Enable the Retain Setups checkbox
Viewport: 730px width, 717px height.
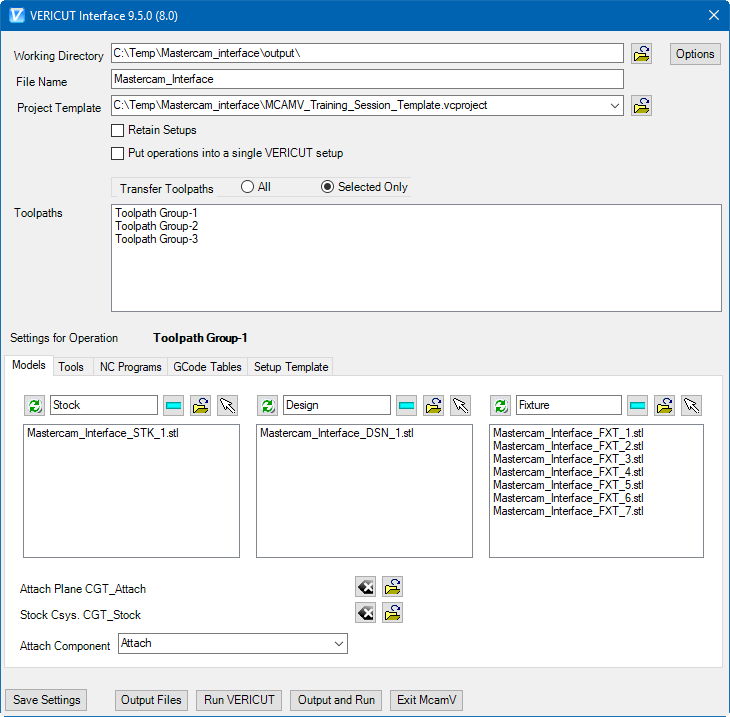pyautogui.click(x=118, y=130)
